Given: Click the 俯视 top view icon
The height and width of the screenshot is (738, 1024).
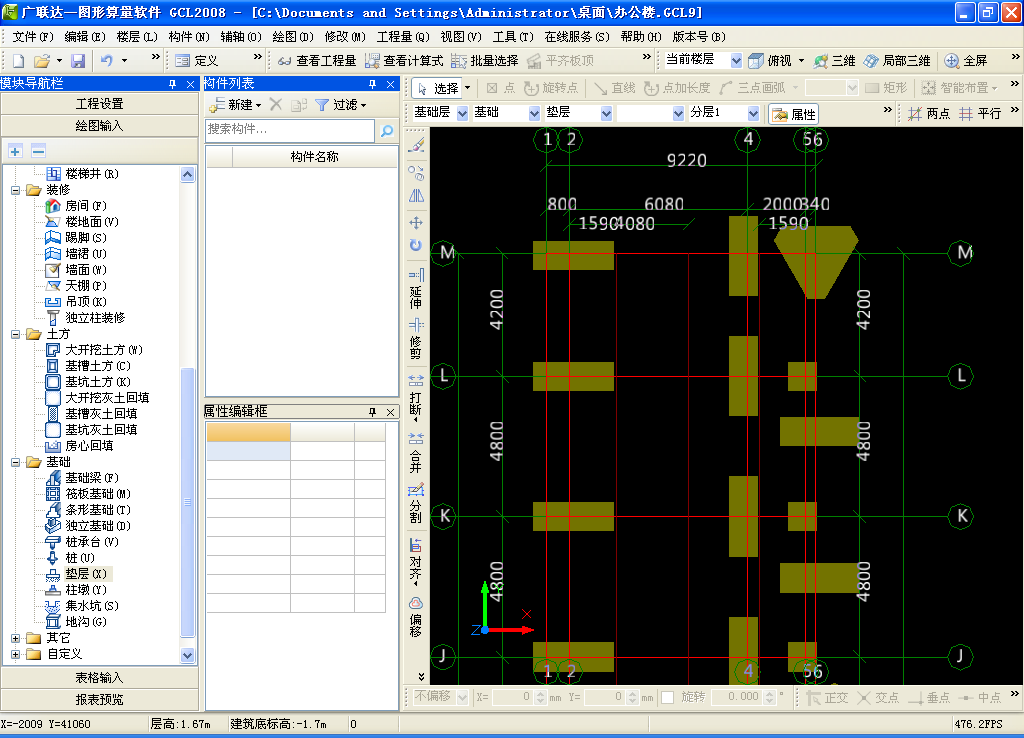Looking at the screenshot, I should pos(756,61).
